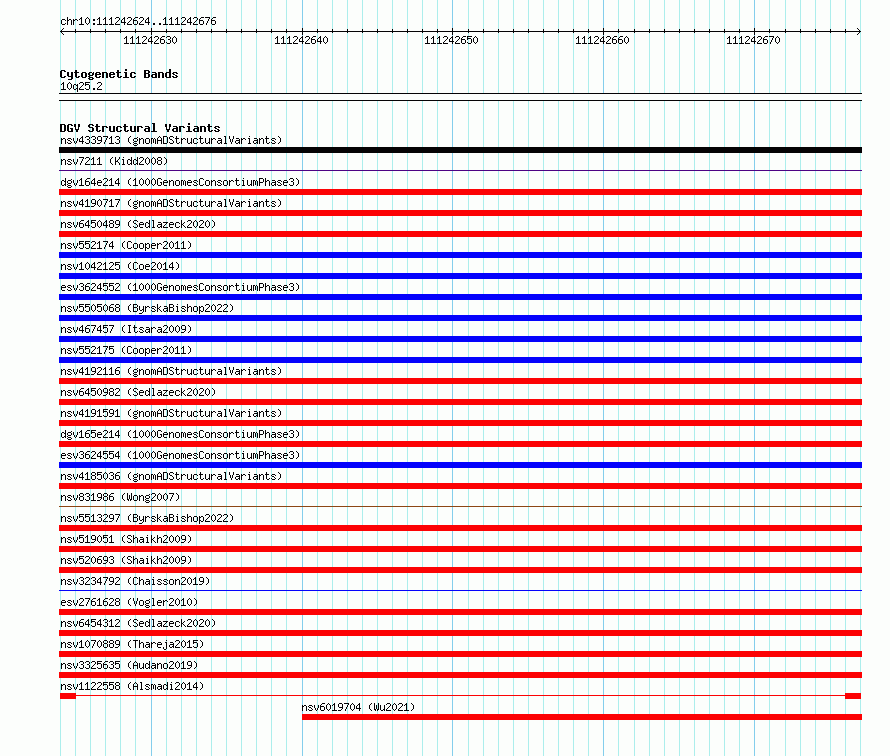This screenshot has height=756, width=890.
Task: Open nsv3234792 (Chaisson2019) label
Action: click(135, 581)
